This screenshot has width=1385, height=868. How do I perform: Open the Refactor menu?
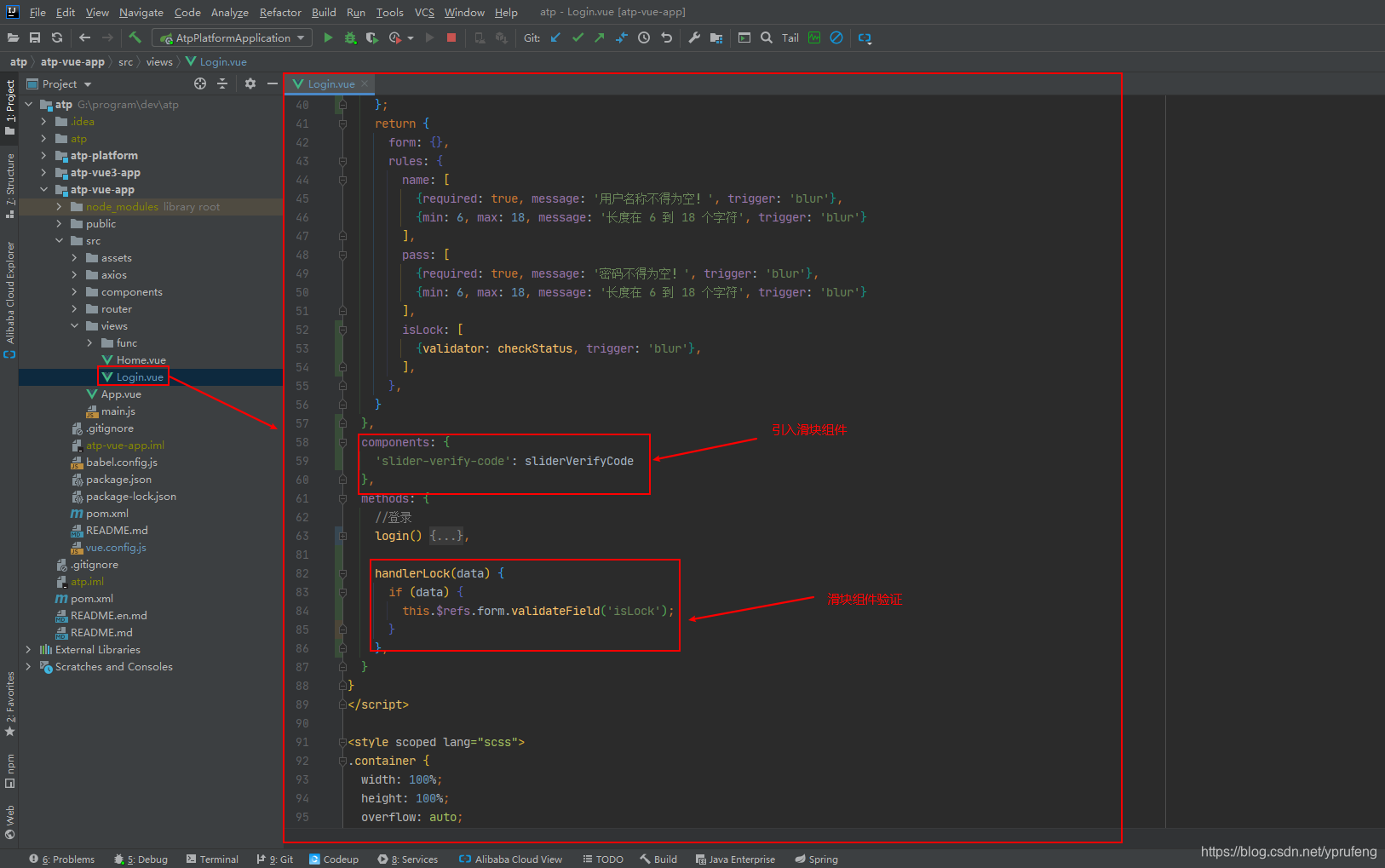280,12
